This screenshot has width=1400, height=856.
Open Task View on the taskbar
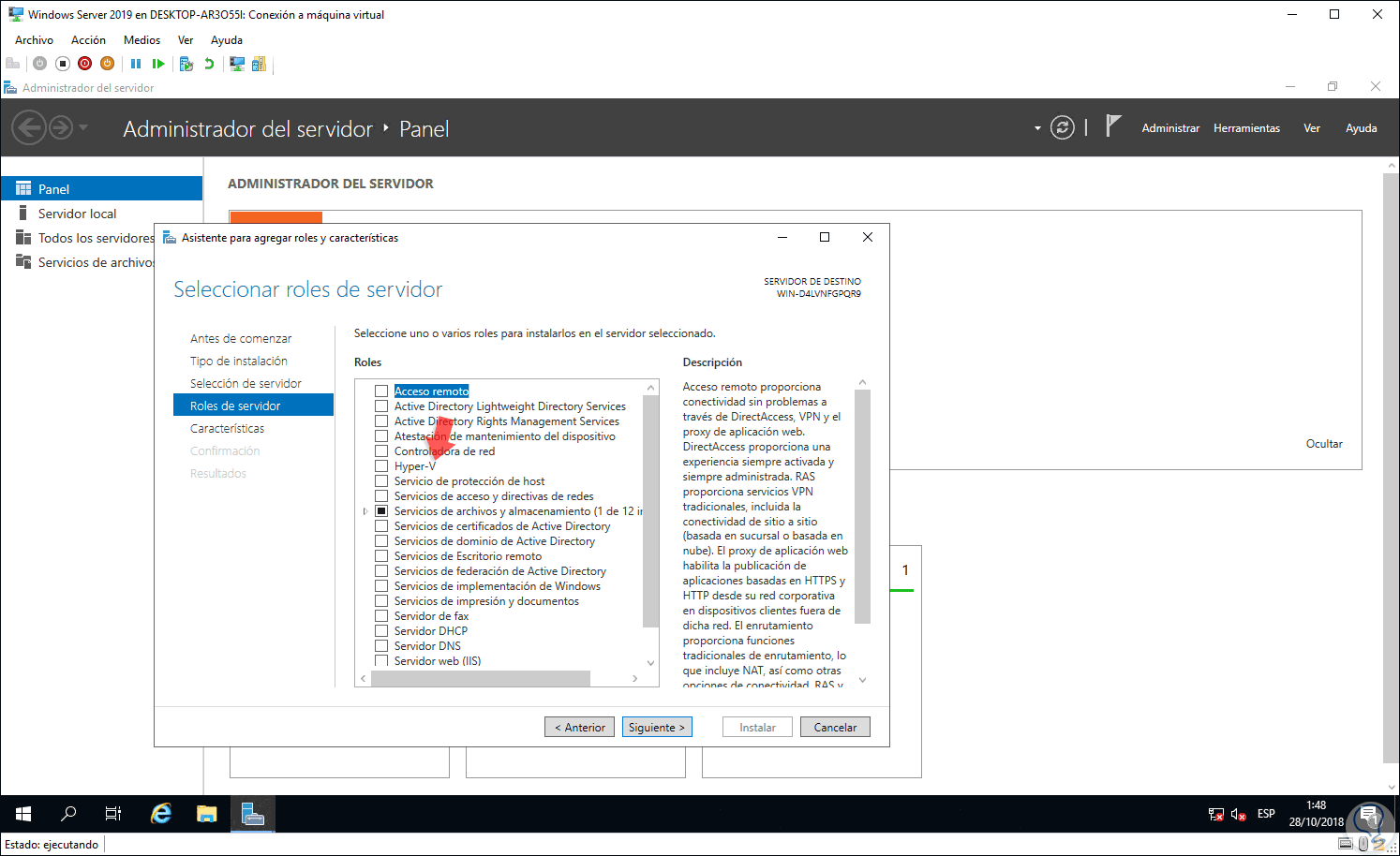click(113, 814)
